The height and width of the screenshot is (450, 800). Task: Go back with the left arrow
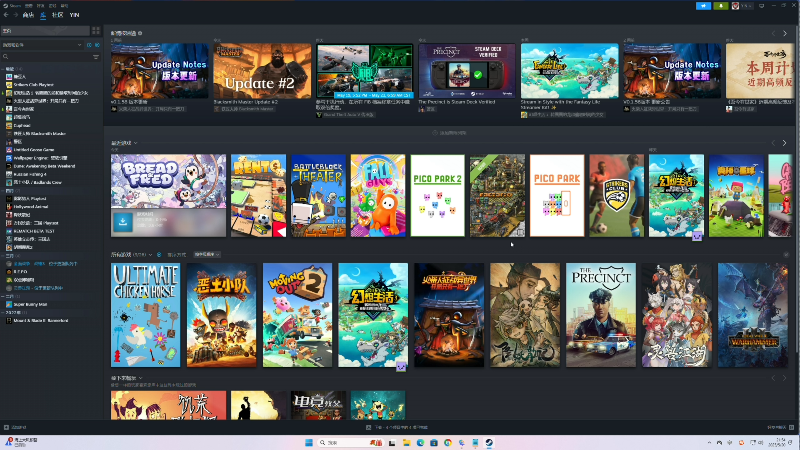[6, 15]
